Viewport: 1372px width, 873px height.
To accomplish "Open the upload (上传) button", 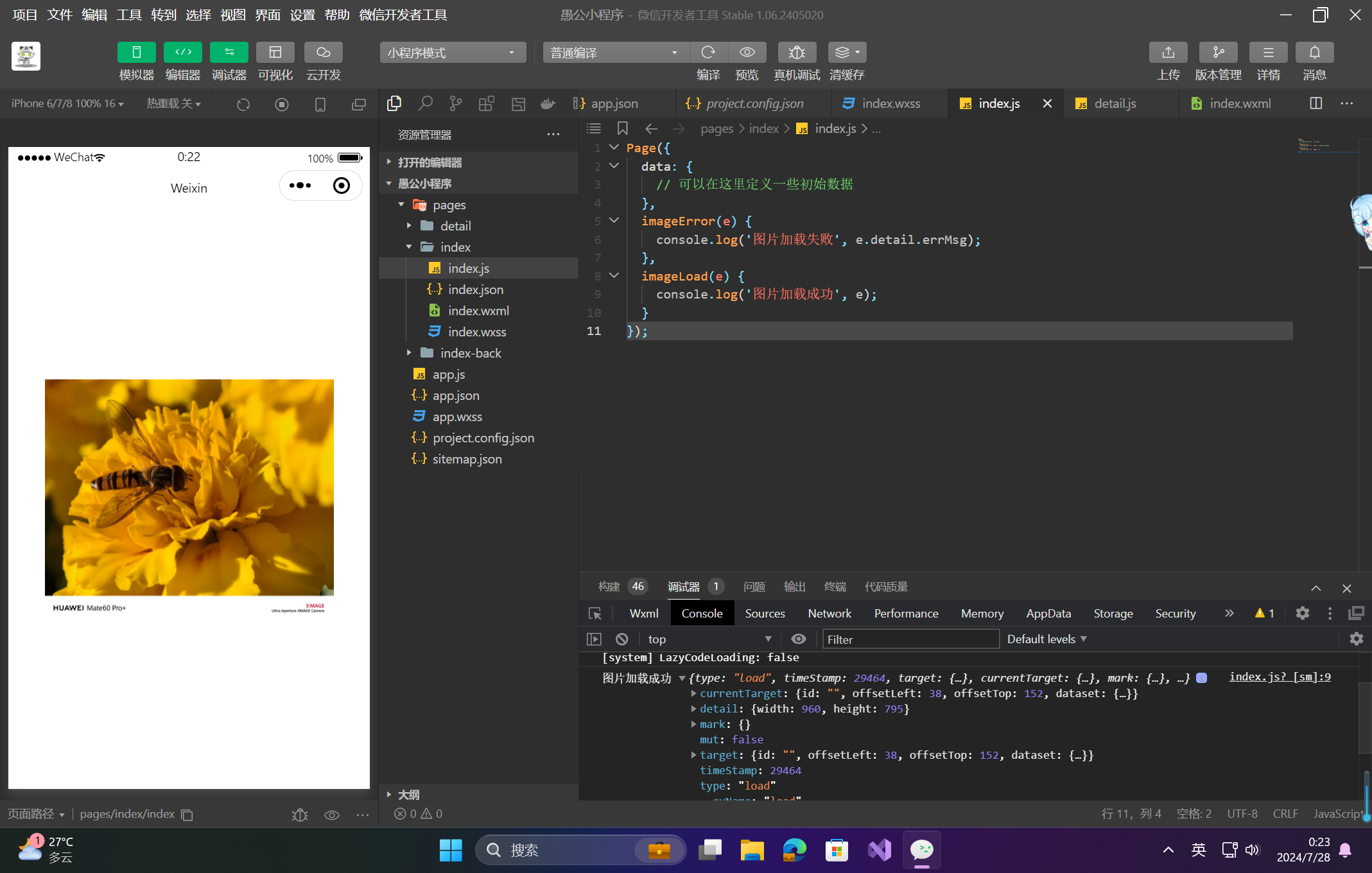I will pos(1168,53).
